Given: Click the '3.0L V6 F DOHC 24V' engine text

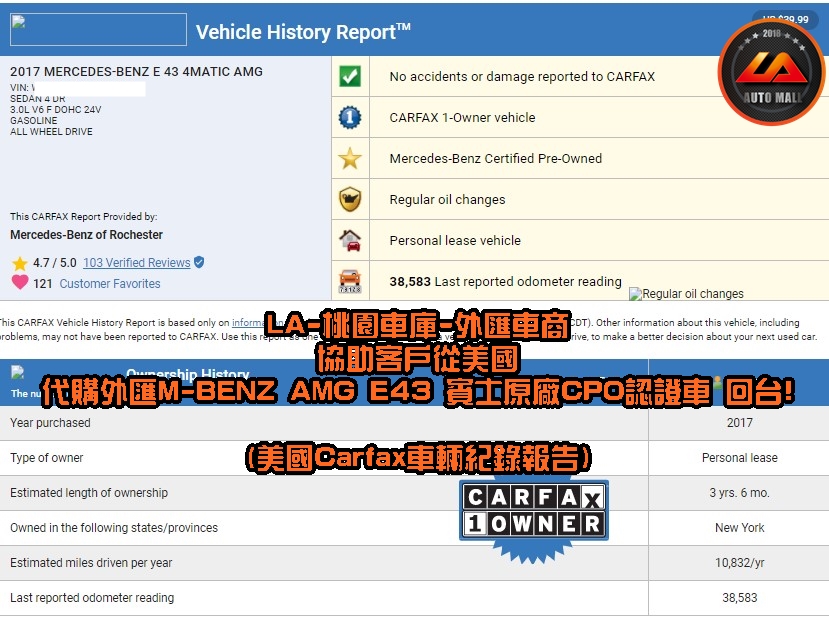Looking at the screenshot, I should 56,109.
